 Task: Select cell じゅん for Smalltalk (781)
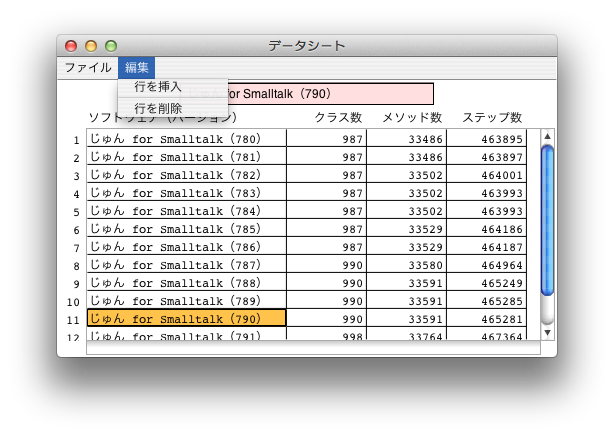pyautogui.click(x=187, y=157)
